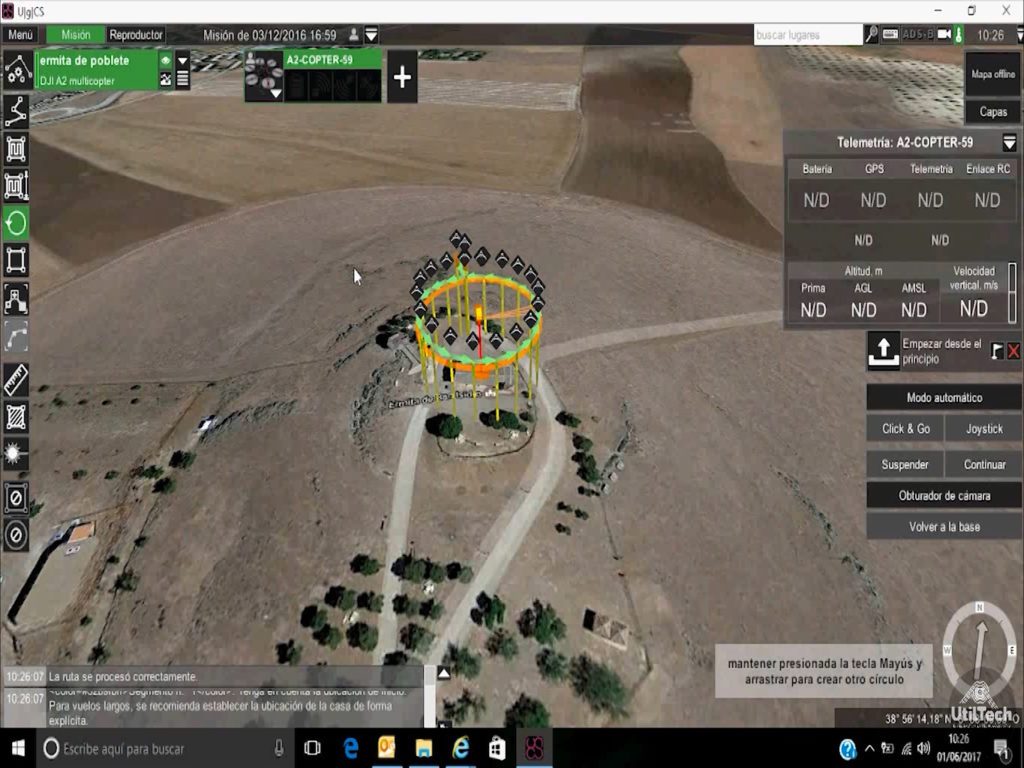Click the search magnifier icon
Image resolution: width=1024 pixels, height=768 pixels.
[x=872, y=35]
